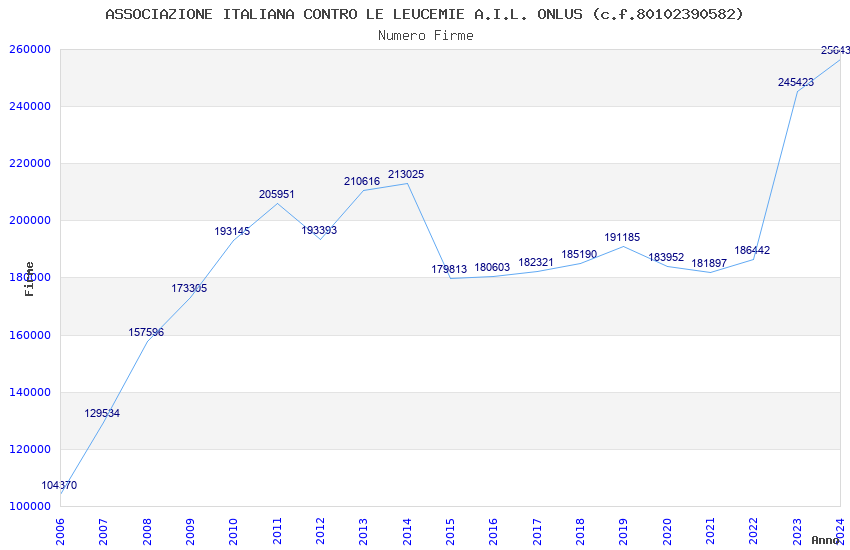Click the x-axis year 2014
850x550 pixels.
pos(407,532)
